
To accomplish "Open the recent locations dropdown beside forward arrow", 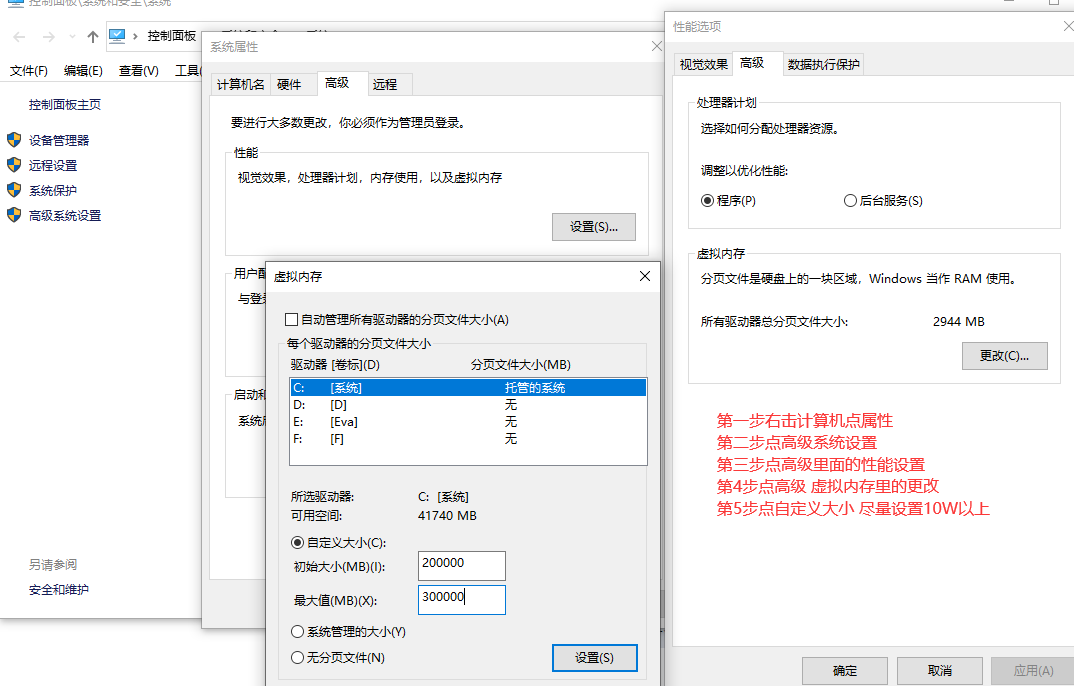I will pos(71,36).
